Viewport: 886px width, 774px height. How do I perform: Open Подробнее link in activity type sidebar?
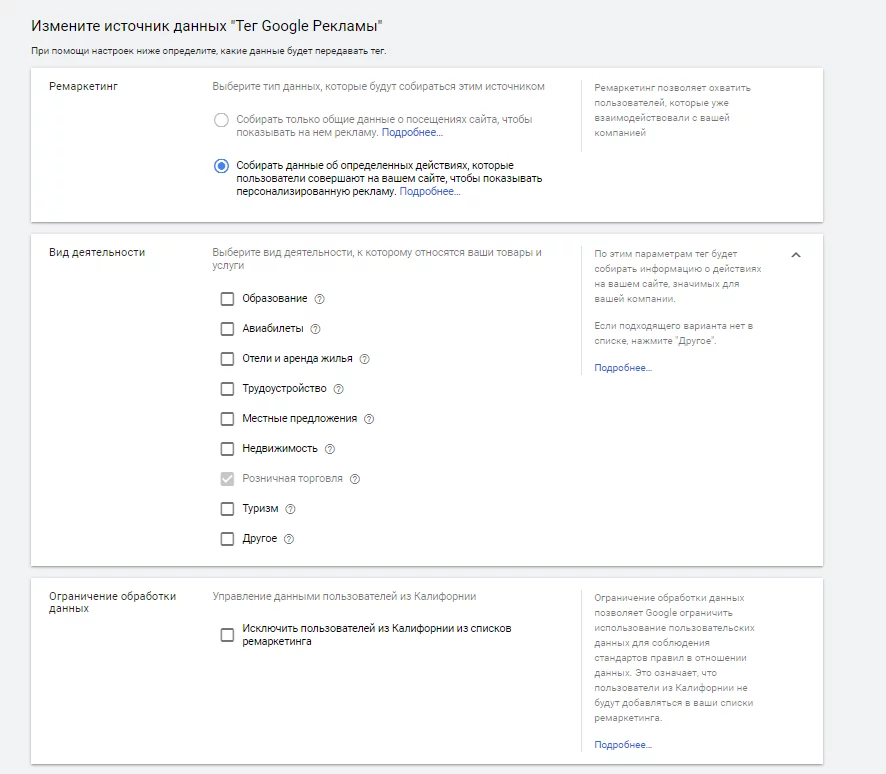pyautogui.click(x=623, y=368)
